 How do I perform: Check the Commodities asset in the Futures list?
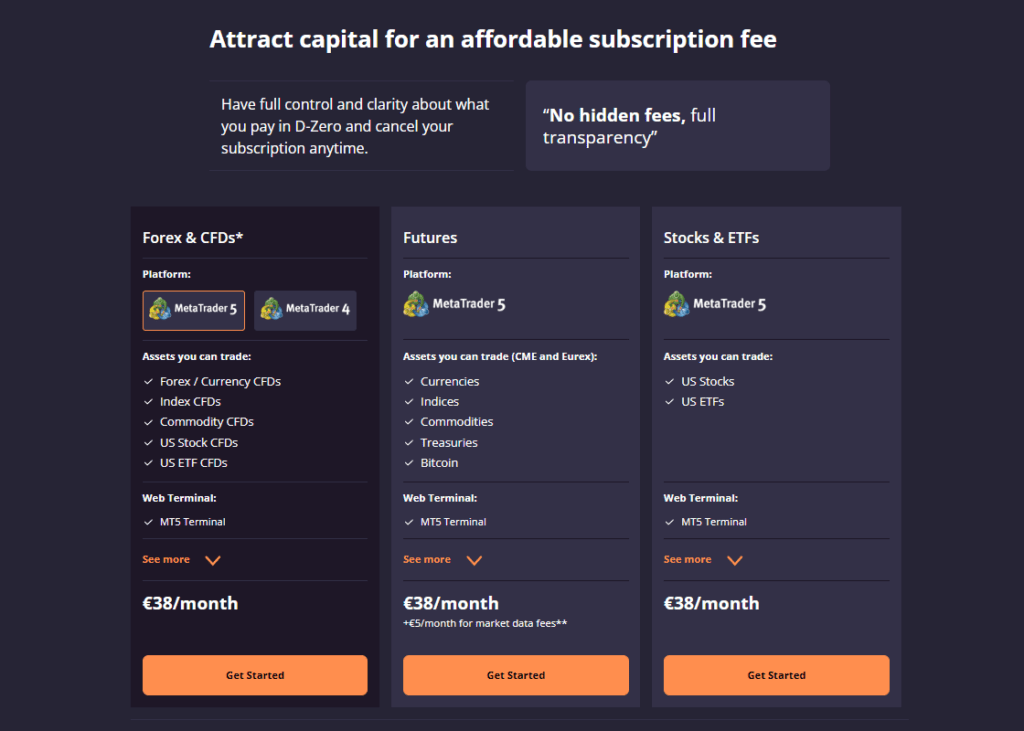click(408, 421)
